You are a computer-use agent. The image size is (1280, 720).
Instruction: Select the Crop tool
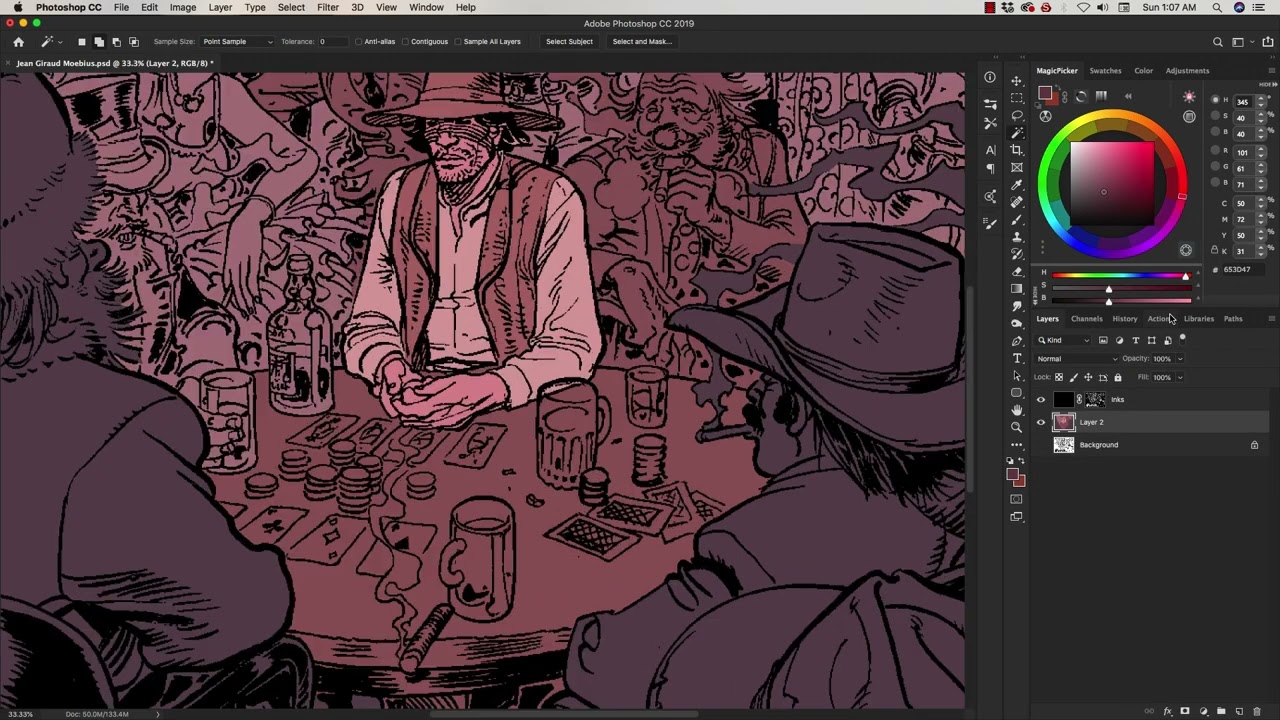click(1017, 150)
